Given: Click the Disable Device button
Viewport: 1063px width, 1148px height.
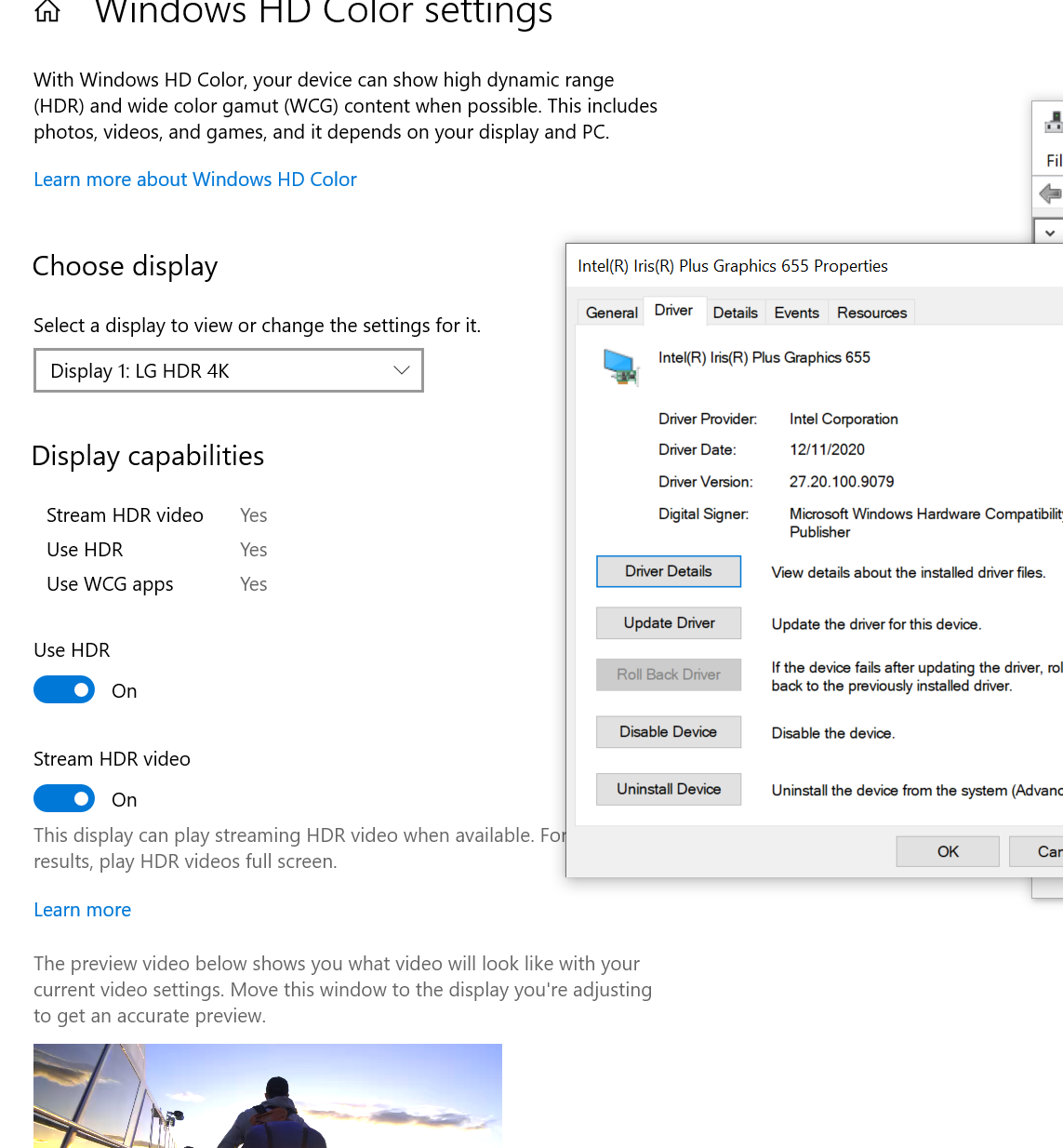Looking at the screenshot, I should tap(668, 732).
